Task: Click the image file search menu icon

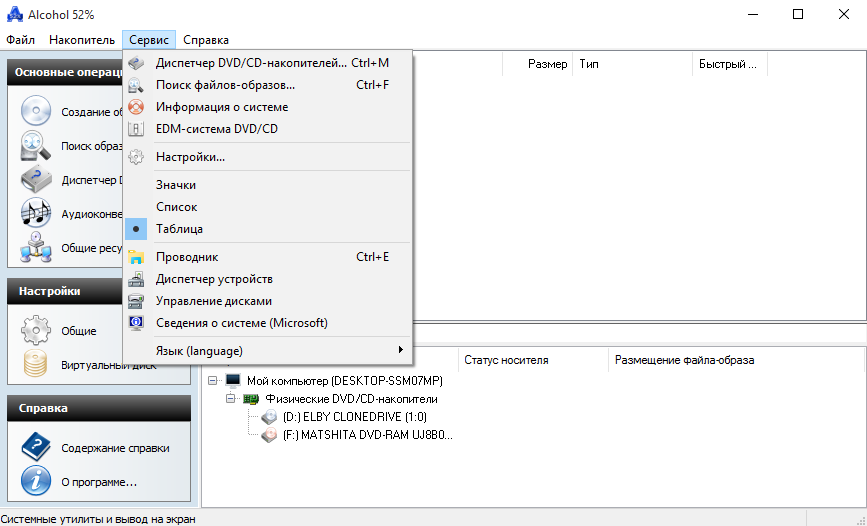Action: tap(135, 85)
